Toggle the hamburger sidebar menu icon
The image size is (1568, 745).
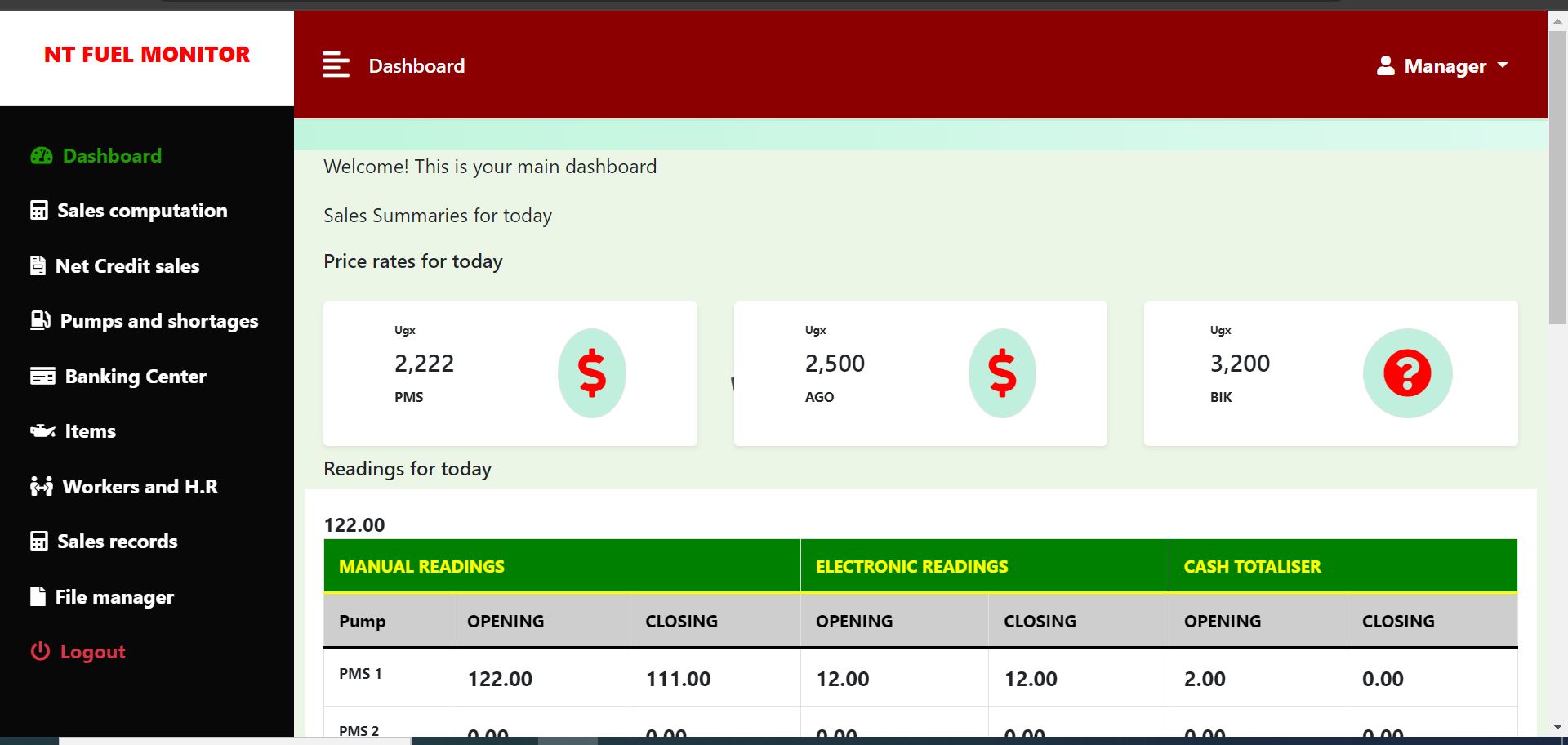pos(336,65)
